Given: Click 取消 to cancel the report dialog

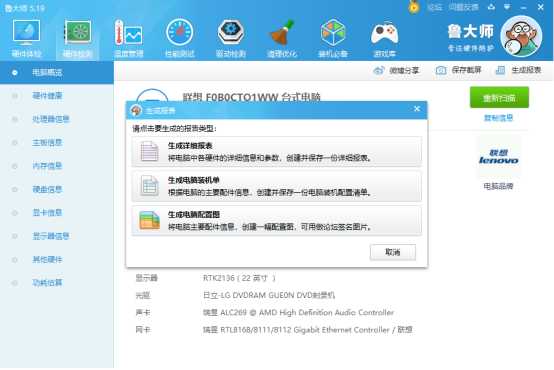Looking at the screenshot, I should 393,252.
